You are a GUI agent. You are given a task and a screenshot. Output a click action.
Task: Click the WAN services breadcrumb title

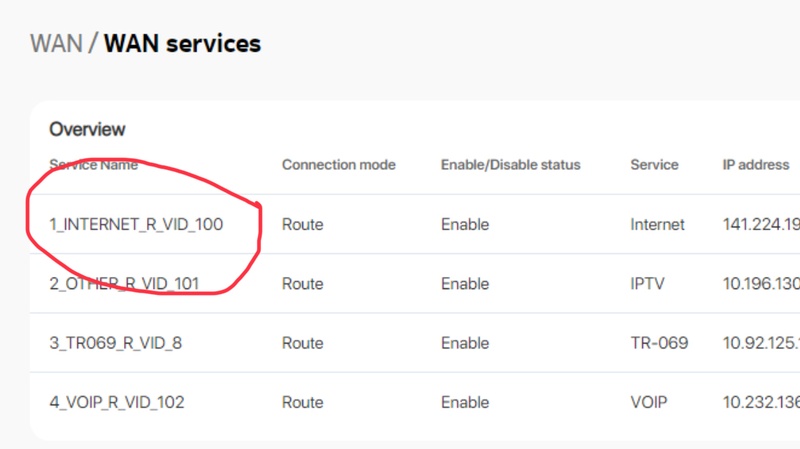pos(182,44)
